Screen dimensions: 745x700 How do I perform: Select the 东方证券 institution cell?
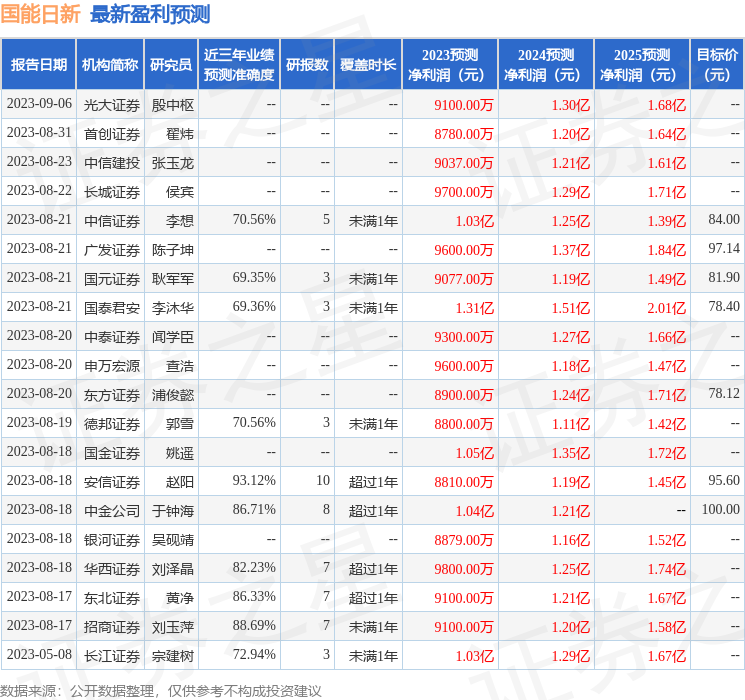[x=112, y=395]
